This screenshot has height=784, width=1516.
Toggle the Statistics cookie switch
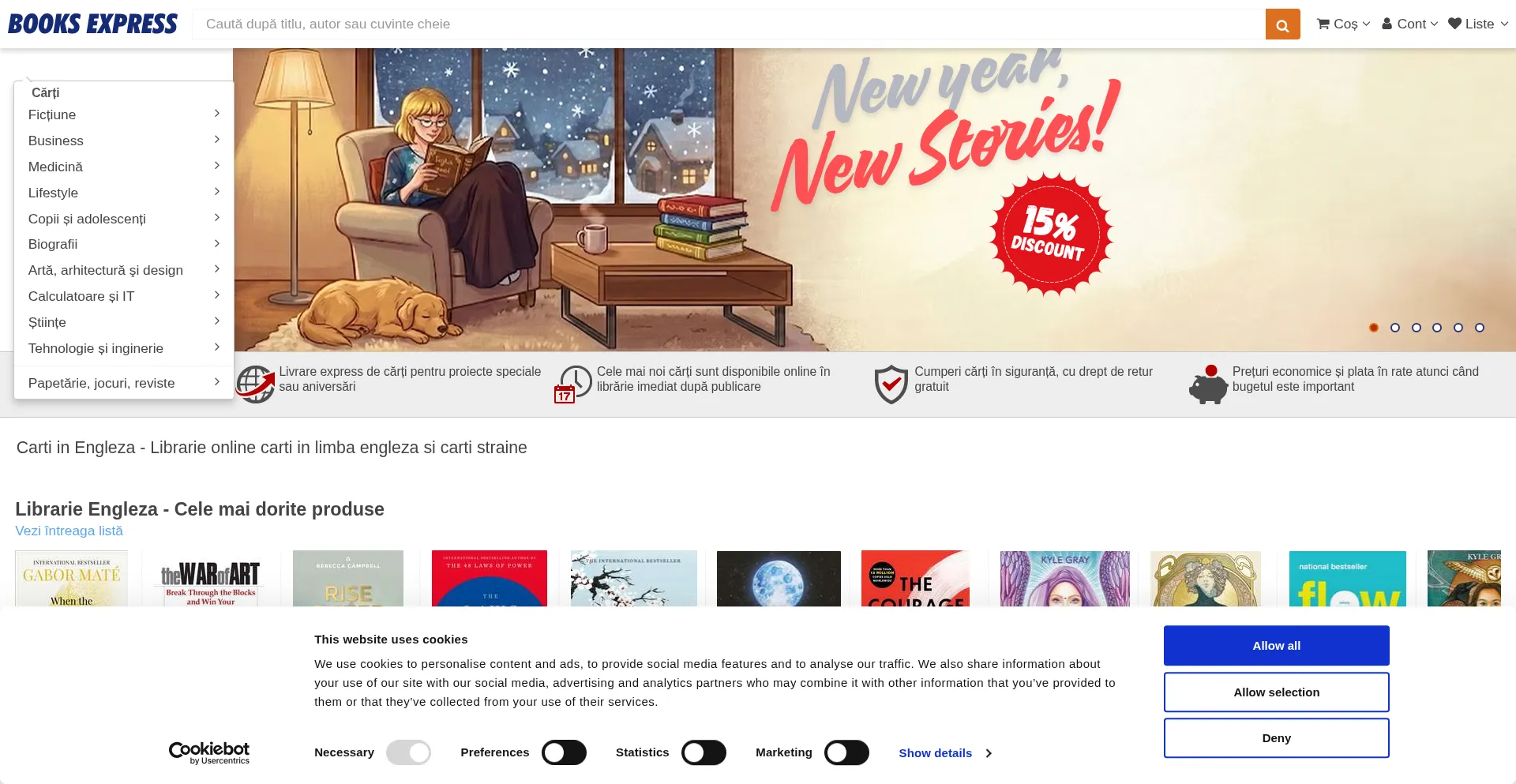tap(704, 752)
